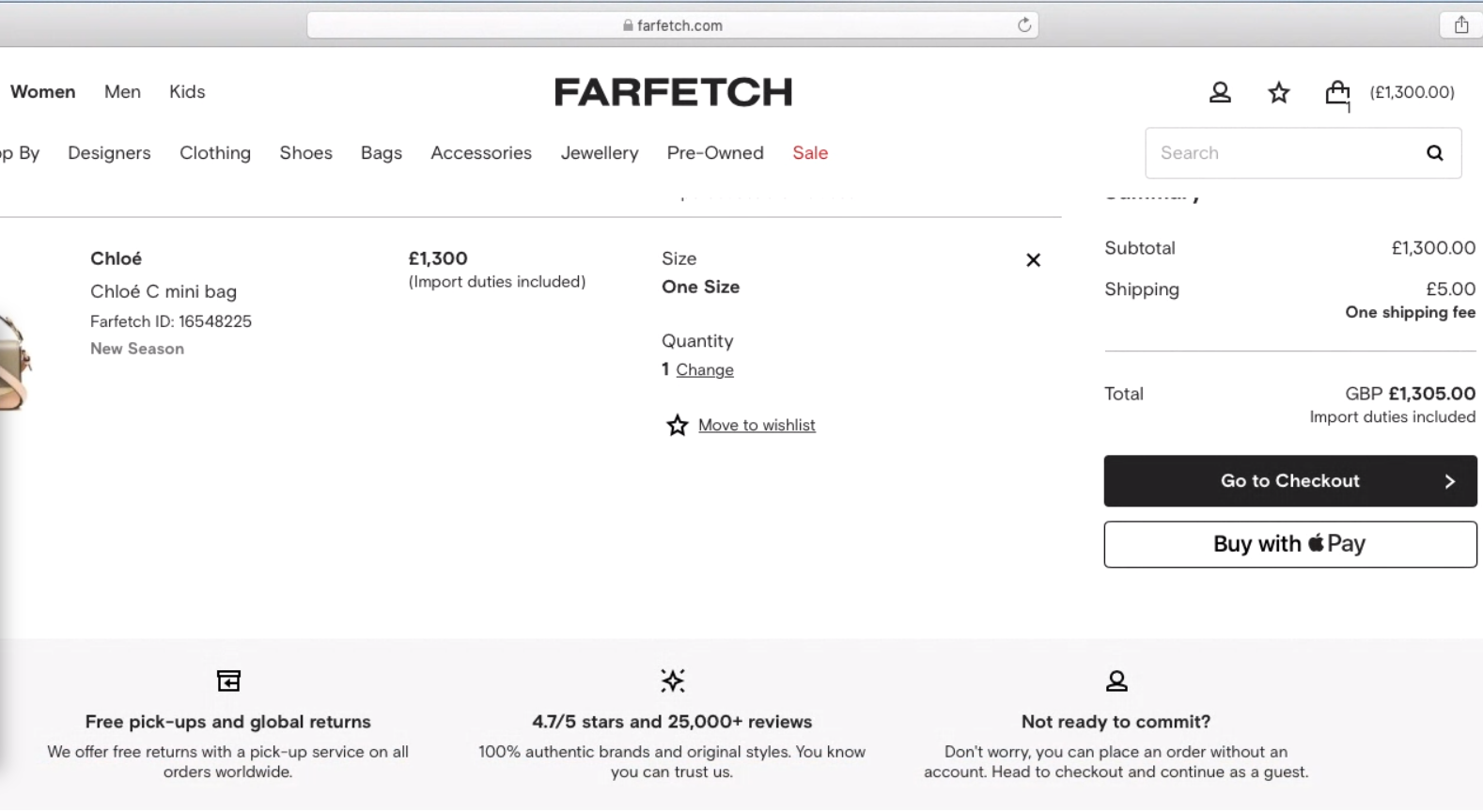Screen dimensions: 1483x812
Task: Click the New Season label
Action: [x=137, y=349]
